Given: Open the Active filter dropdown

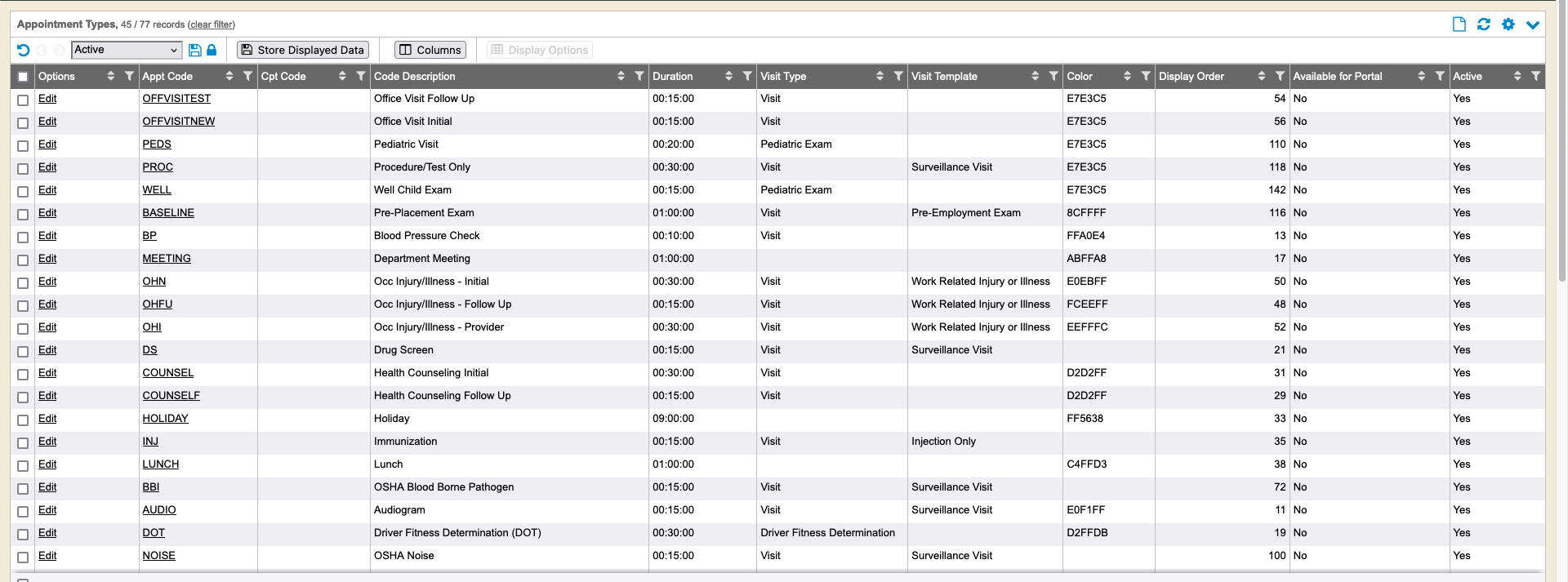Looking at the screenshot, I should pyautogui.click(x=126, y=50).
